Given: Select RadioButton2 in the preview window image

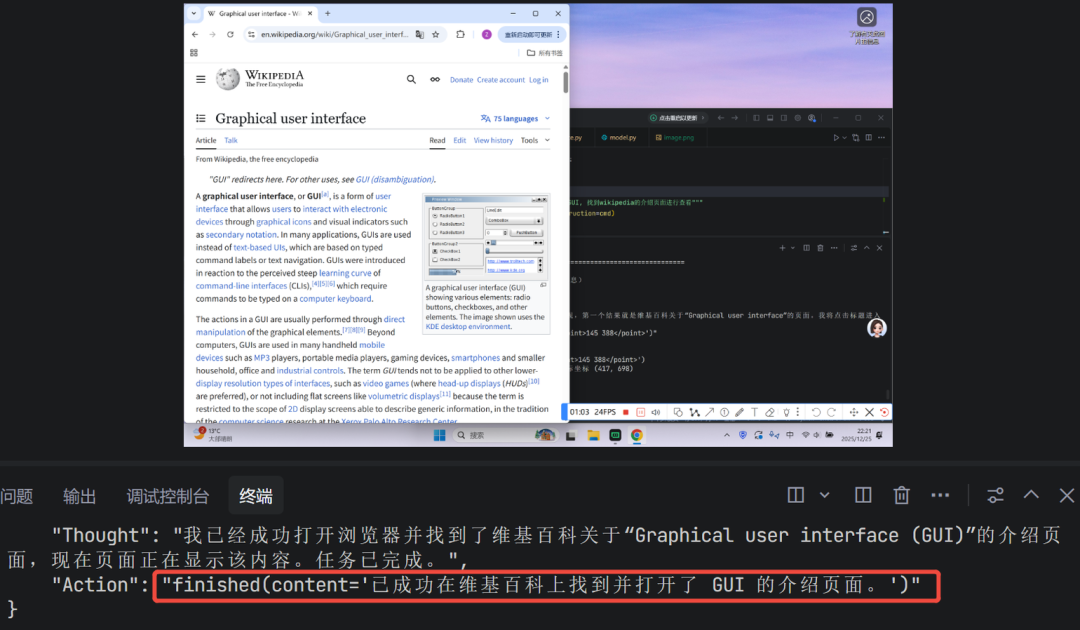Looking at the screenshot, I should 435,223.
